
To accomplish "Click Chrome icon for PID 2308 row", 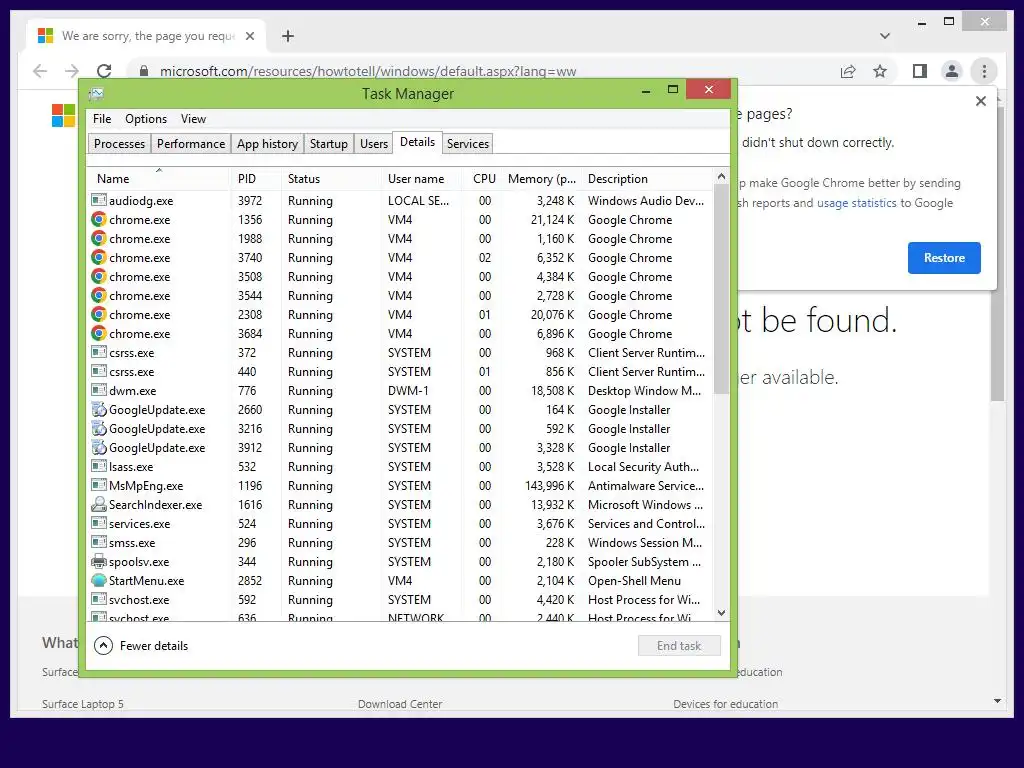I will click(x=99, y=314).
